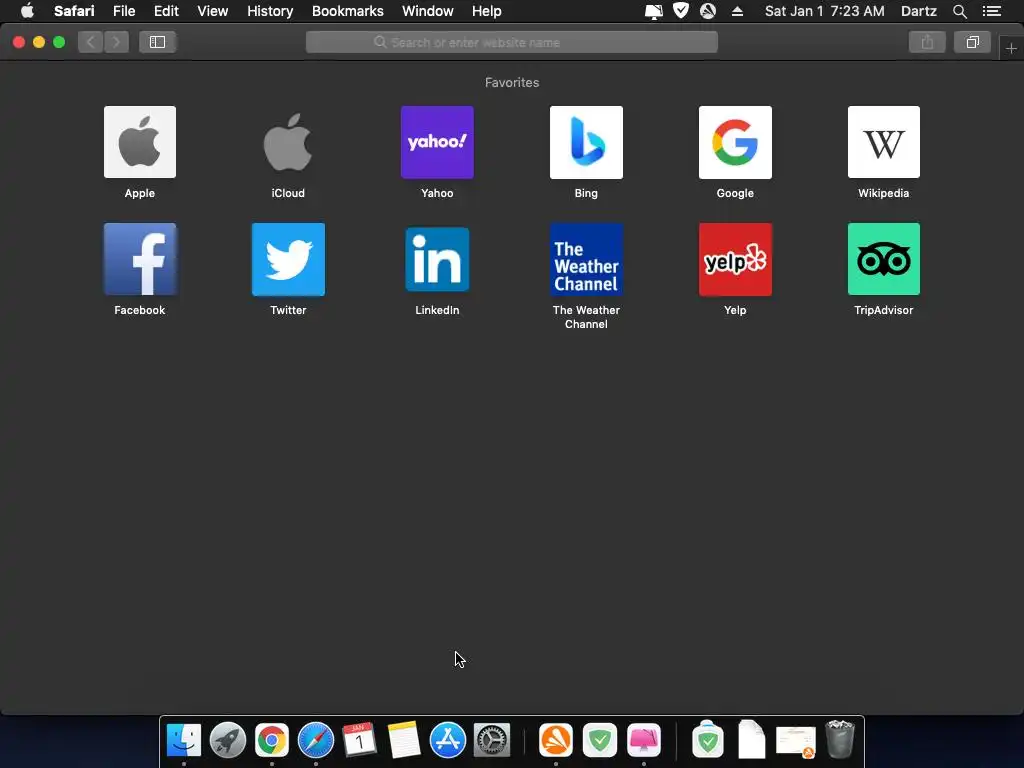Open Google Chrome from the Dock

[x=272, y=741]
